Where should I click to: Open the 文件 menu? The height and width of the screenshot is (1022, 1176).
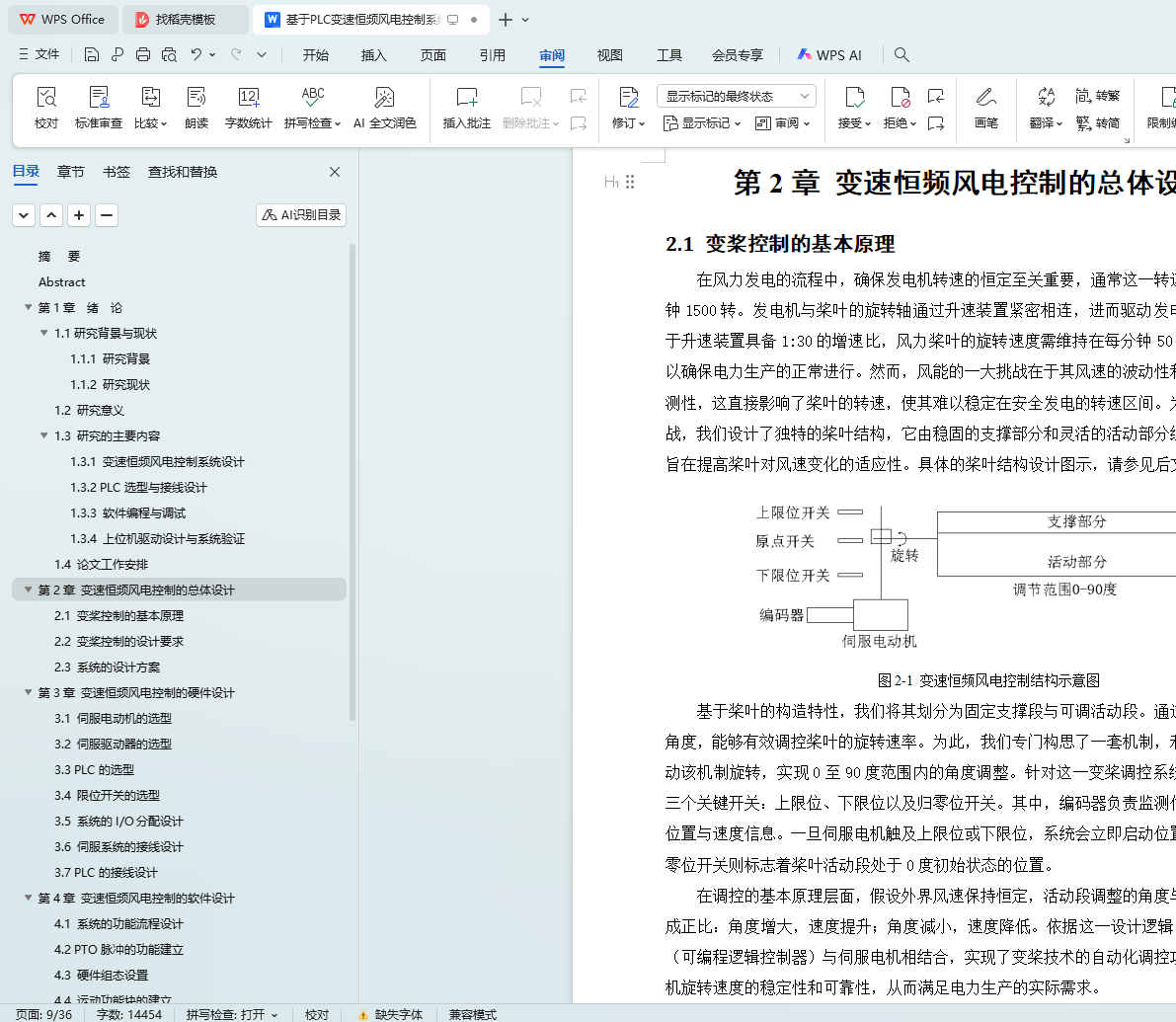click(x=39, y=54)
